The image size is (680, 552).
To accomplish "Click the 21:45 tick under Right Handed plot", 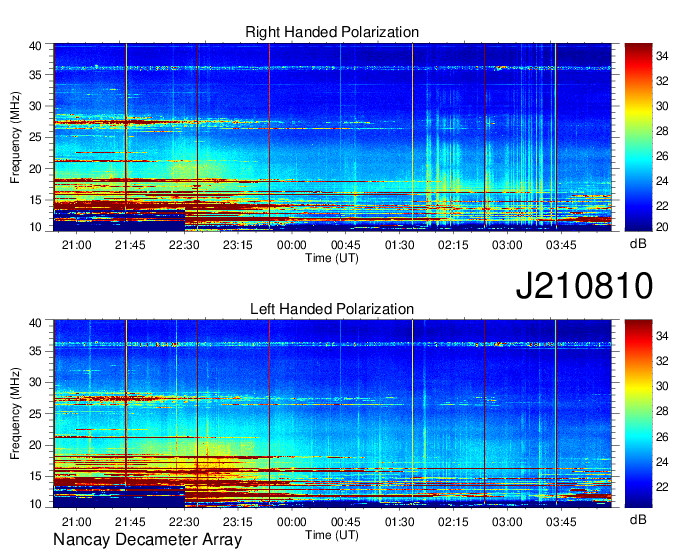I will click(130, 245).
